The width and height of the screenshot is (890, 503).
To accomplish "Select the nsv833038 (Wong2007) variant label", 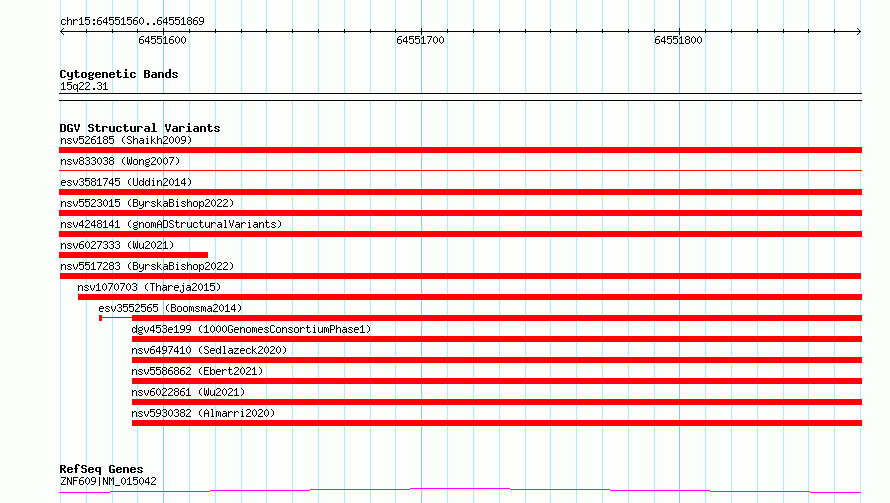I will (x=120, y=161).
